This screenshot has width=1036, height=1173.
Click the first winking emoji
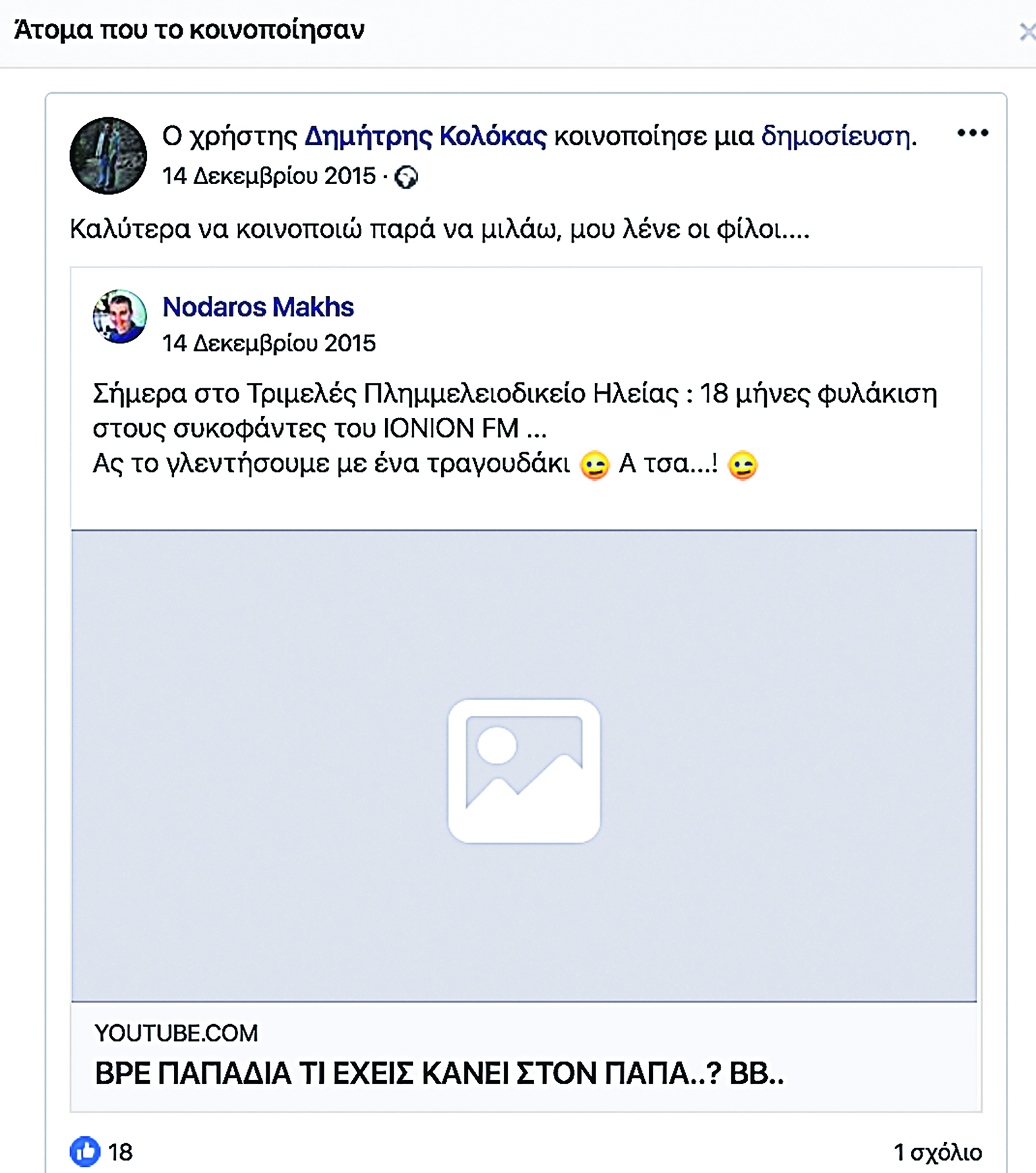(594, 465)
